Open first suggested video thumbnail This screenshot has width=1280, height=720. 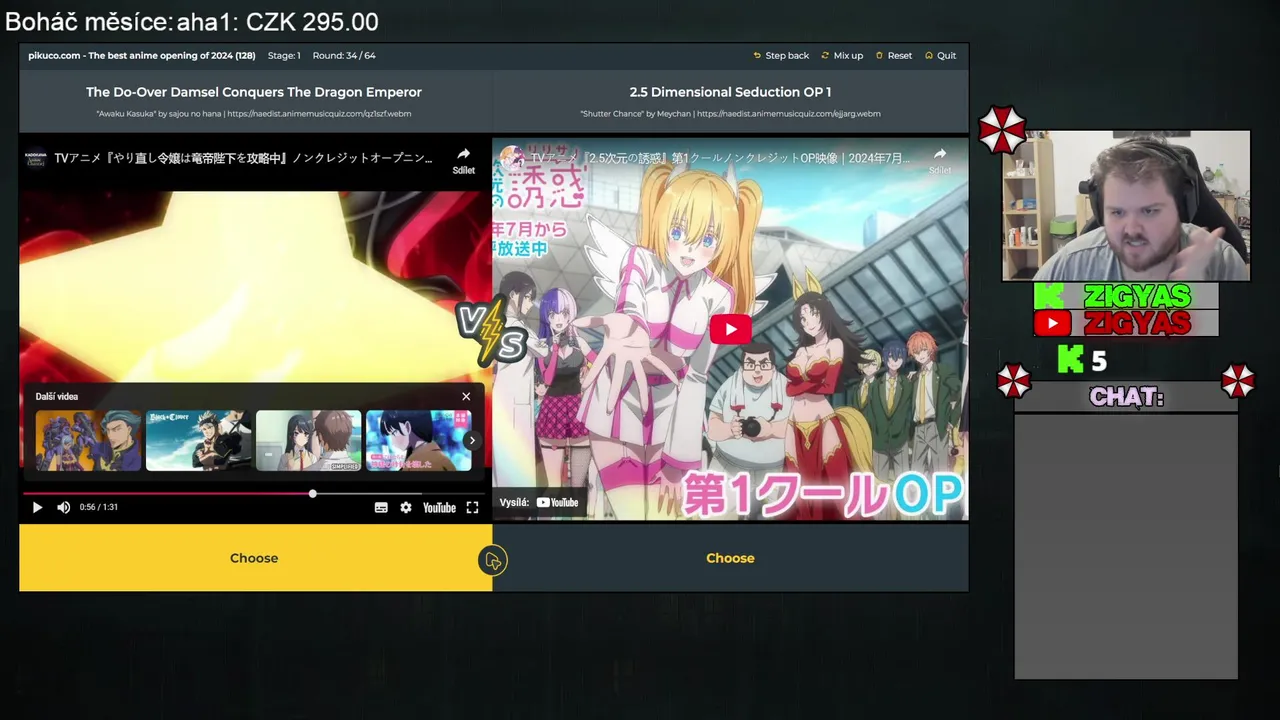coord(88,440)
